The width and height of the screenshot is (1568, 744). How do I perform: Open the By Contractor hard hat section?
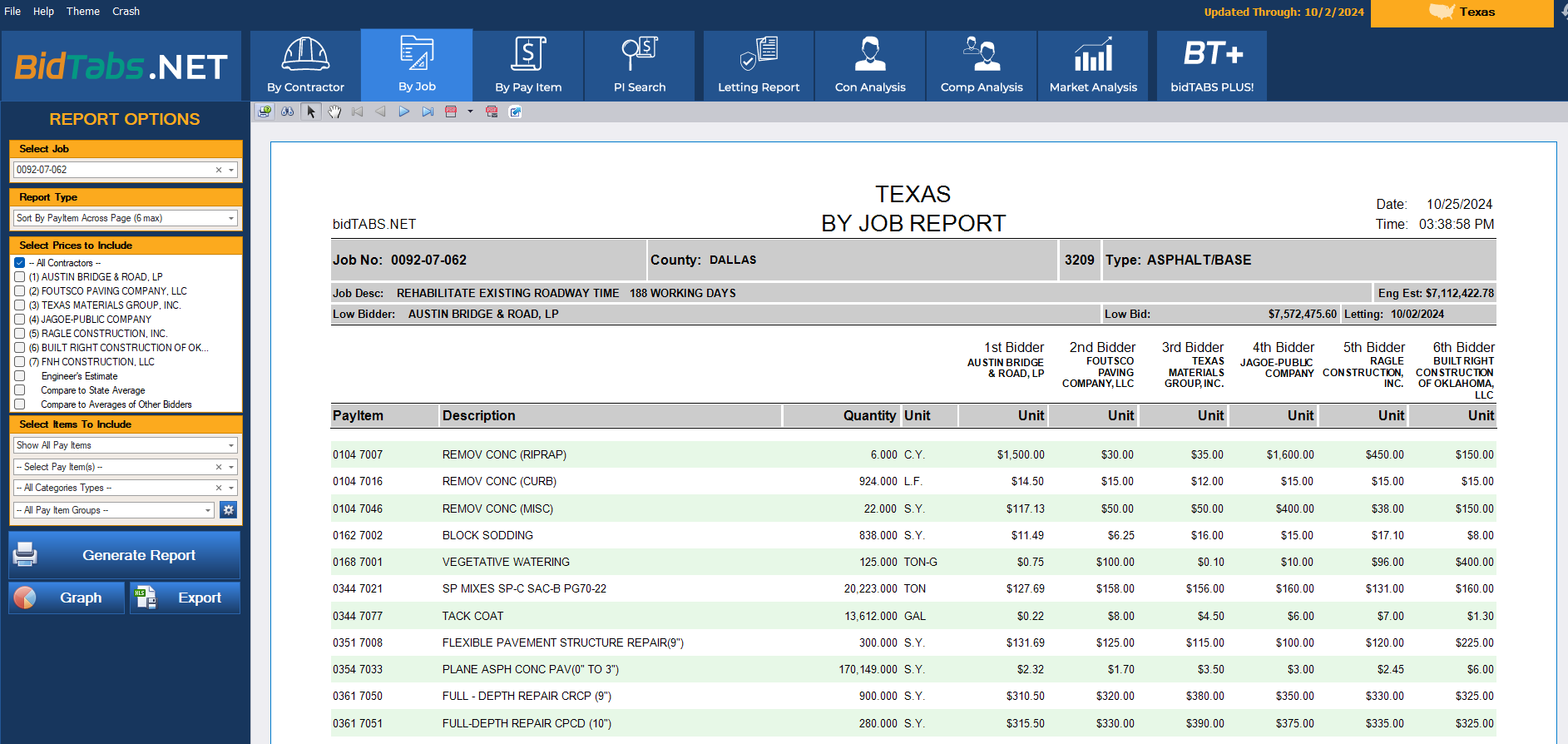tap(305, 66)
